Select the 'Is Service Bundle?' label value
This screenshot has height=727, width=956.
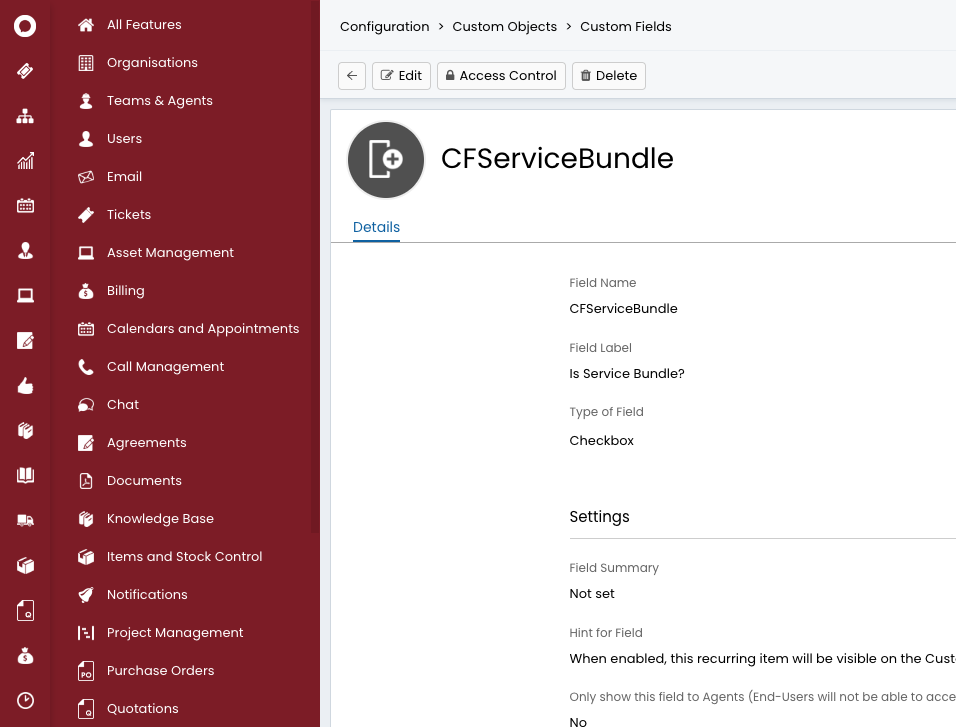point(627,374)
